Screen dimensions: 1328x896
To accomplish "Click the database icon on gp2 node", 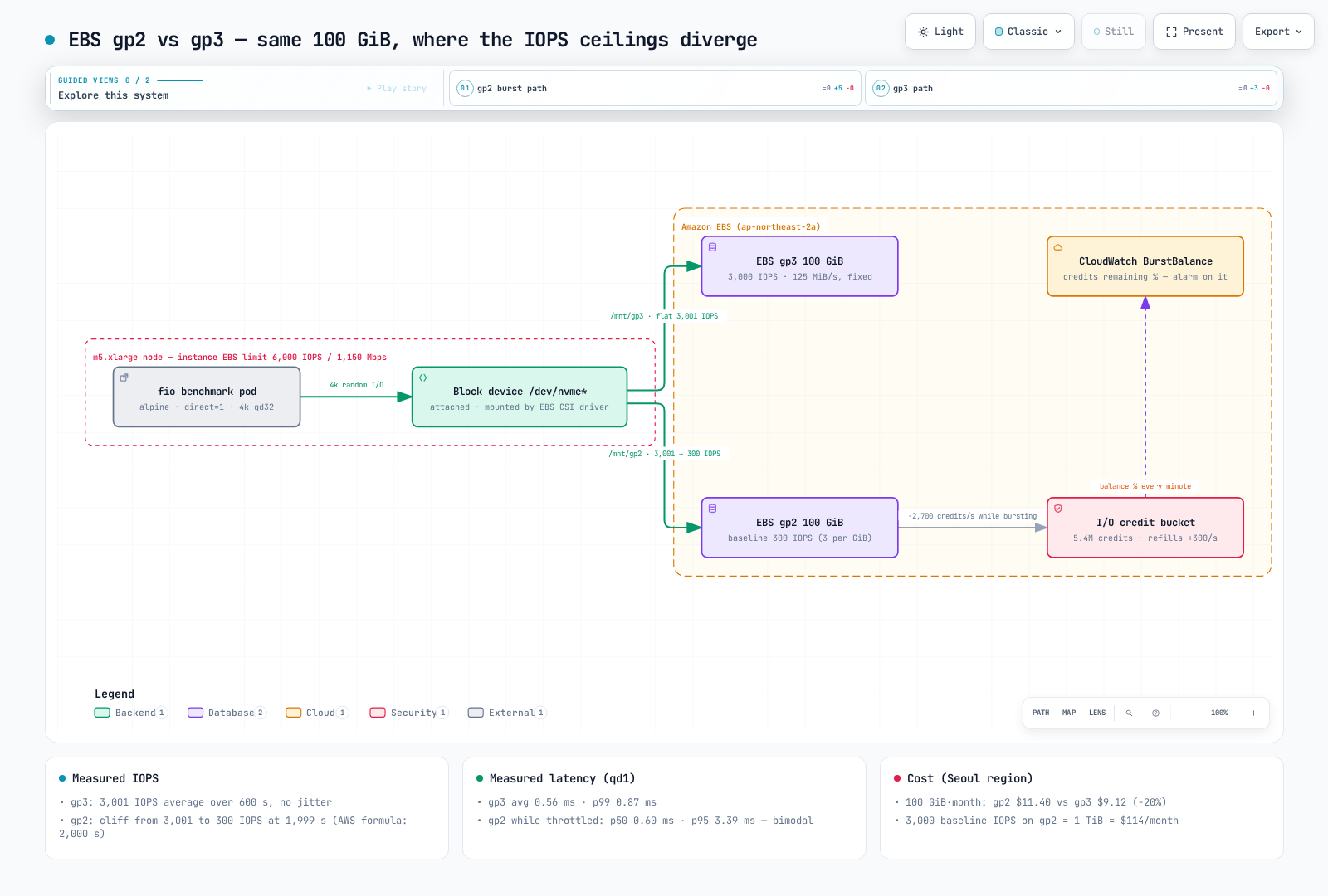I will pos(713,509).
